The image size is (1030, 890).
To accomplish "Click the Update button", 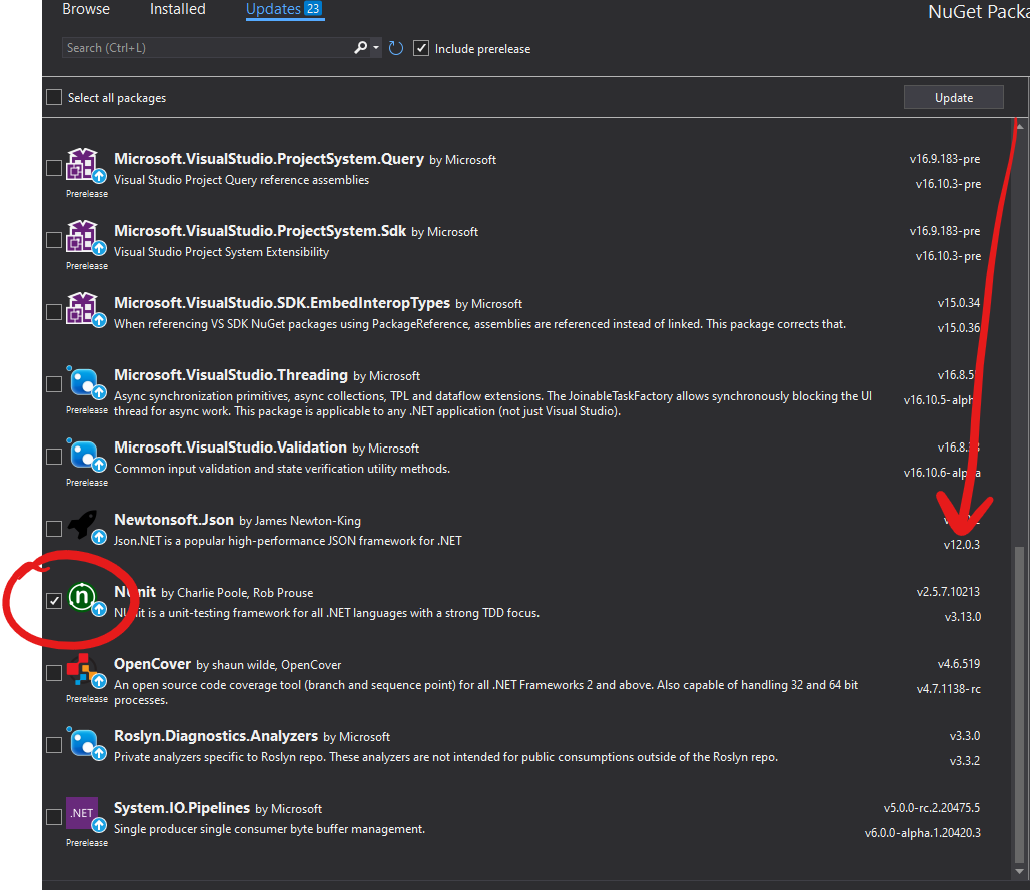I will click(953, 97).
